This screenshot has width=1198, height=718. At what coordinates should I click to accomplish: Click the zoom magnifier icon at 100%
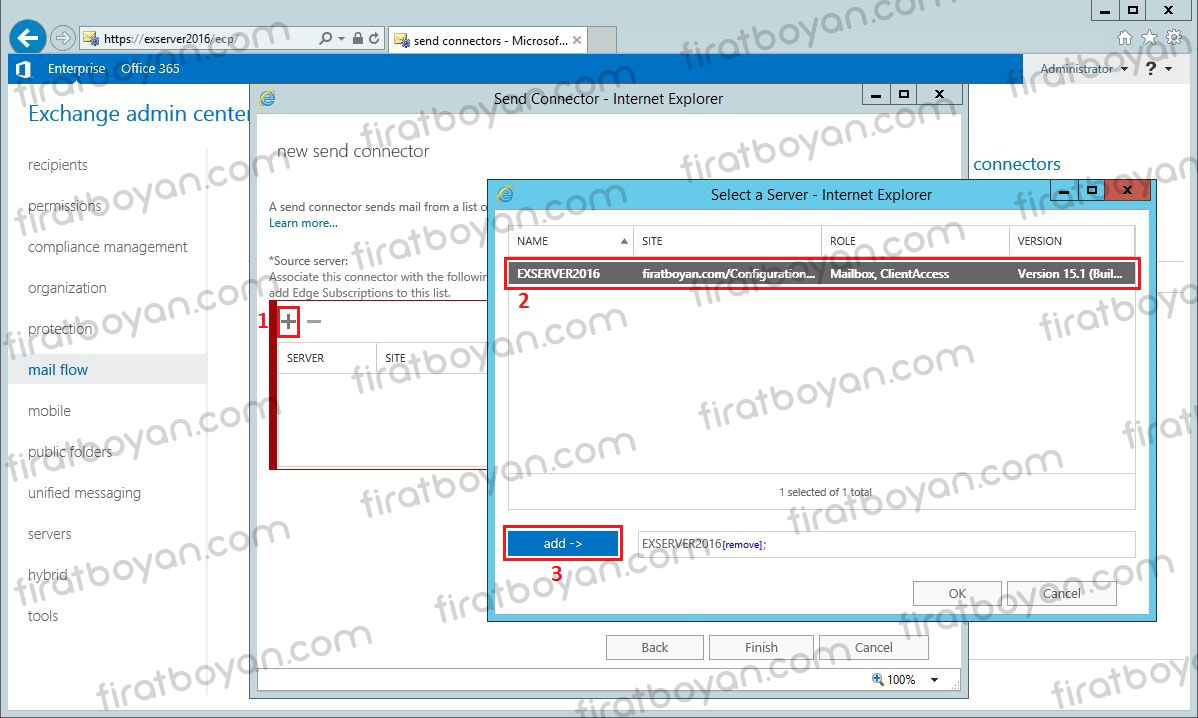pos(878,679)
